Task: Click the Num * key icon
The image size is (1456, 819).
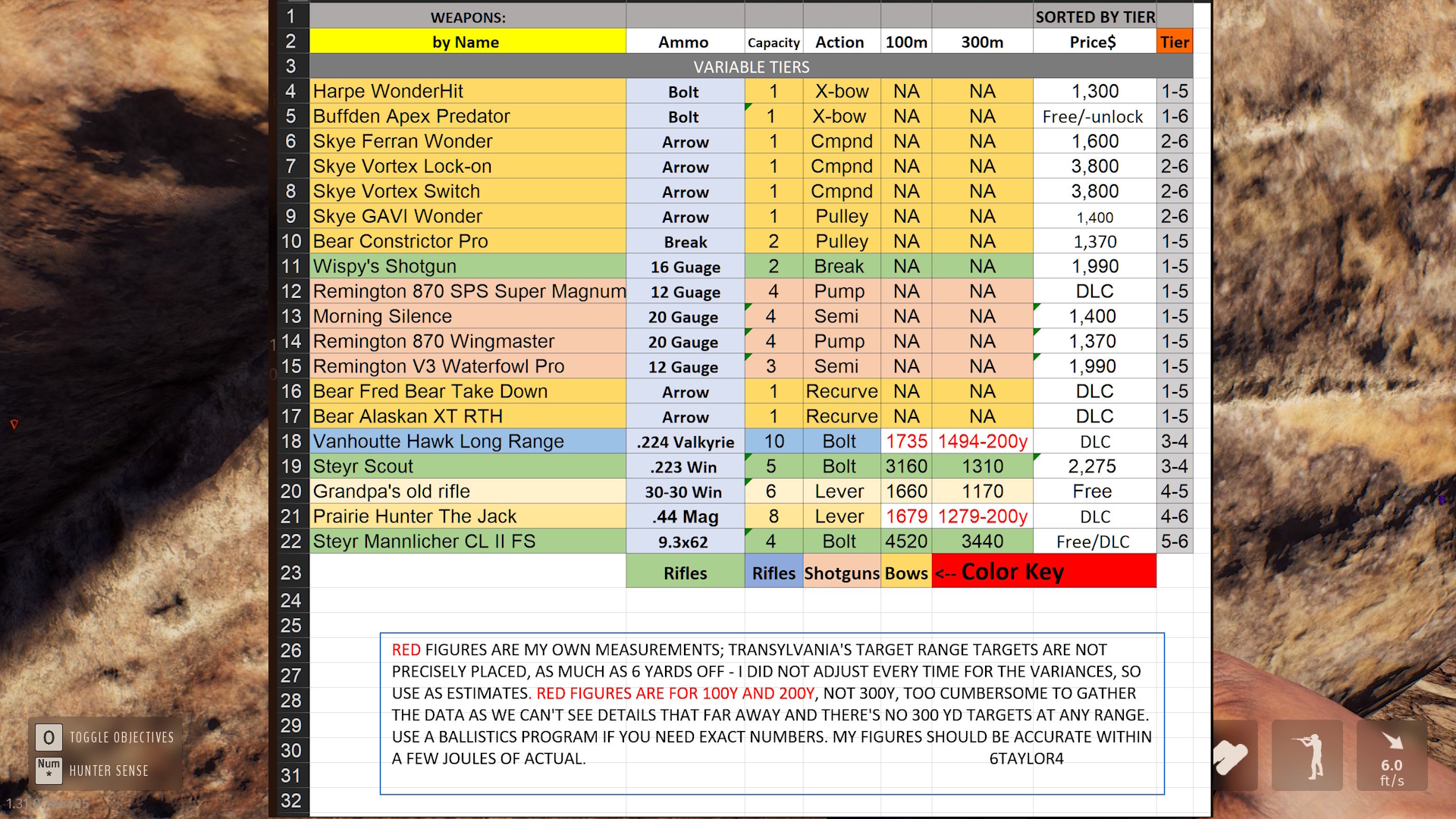Action: point(49,769)
